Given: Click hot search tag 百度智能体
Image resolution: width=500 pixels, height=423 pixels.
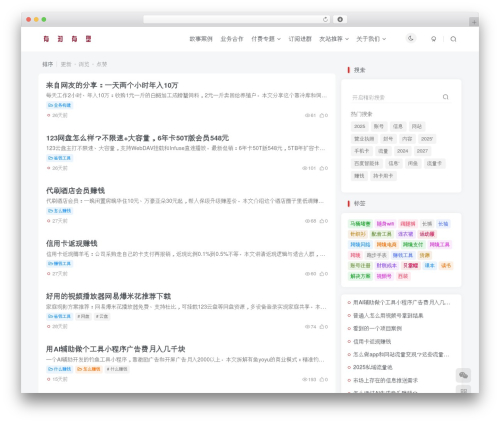Looking at the screenshot, I should click(x=366, y=163).
